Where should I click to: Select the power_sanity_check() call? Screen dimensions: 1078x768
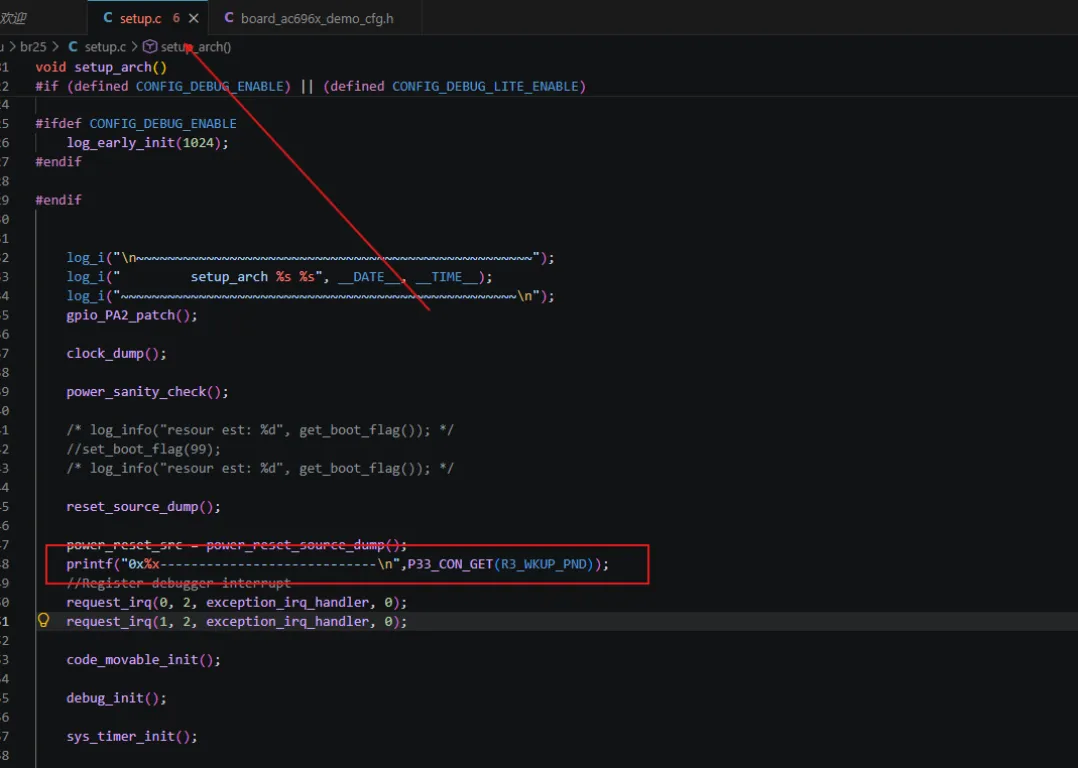click(147, 392)
